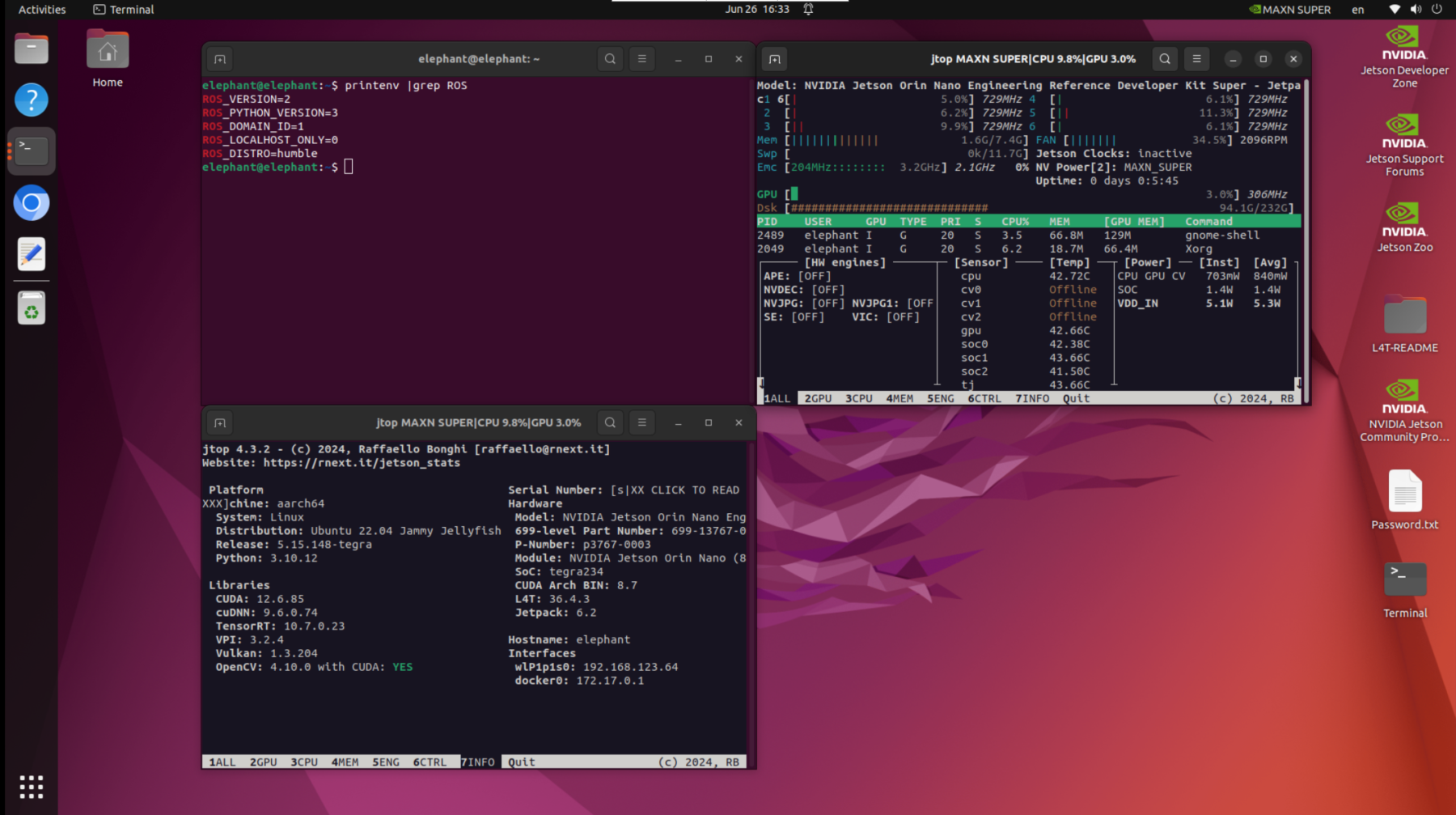The height and width of the screenshot is (815, 1456).
Task: Click the terminal prompt input cursor
Action: pyautogui.click(x=349, y=167)
